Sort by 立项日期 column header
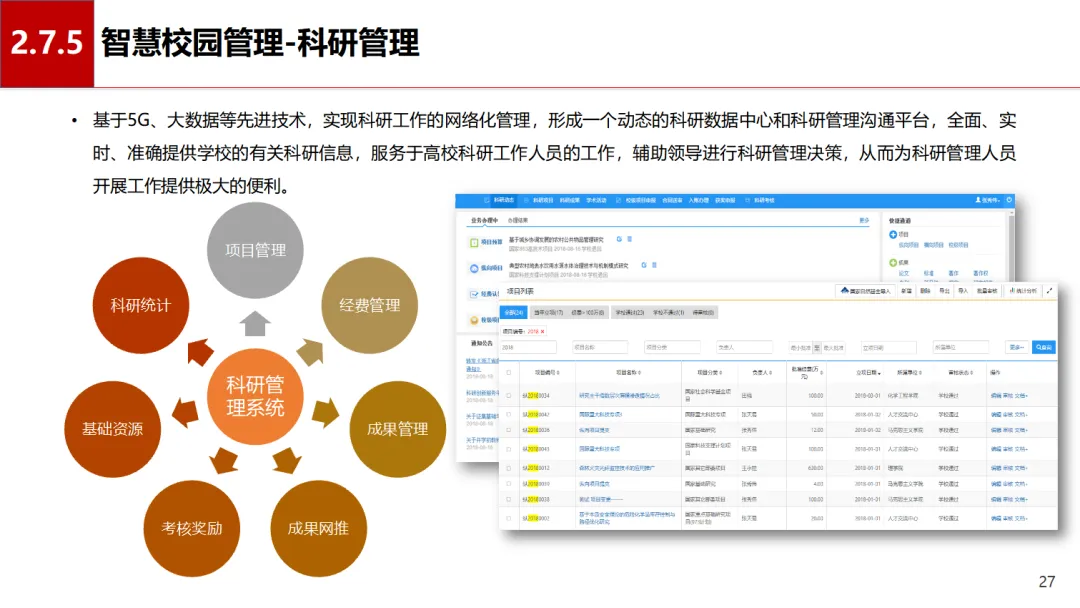This screenshot has height=608, width=1080. (869, 373)
